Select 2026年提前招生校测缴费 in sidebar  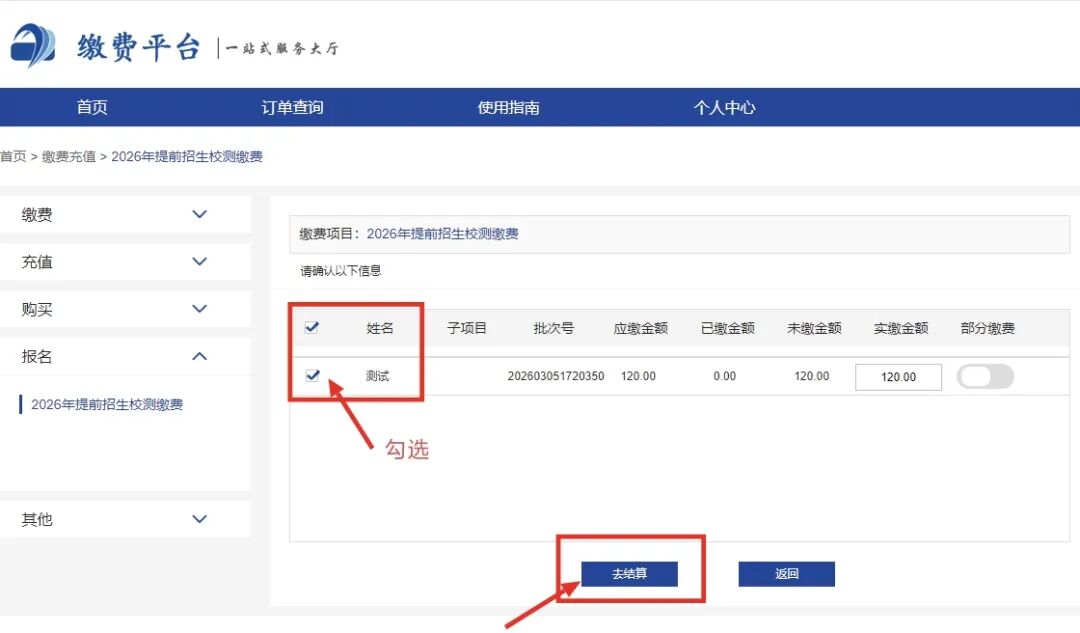pyautogui.click(x=107, y=405)
